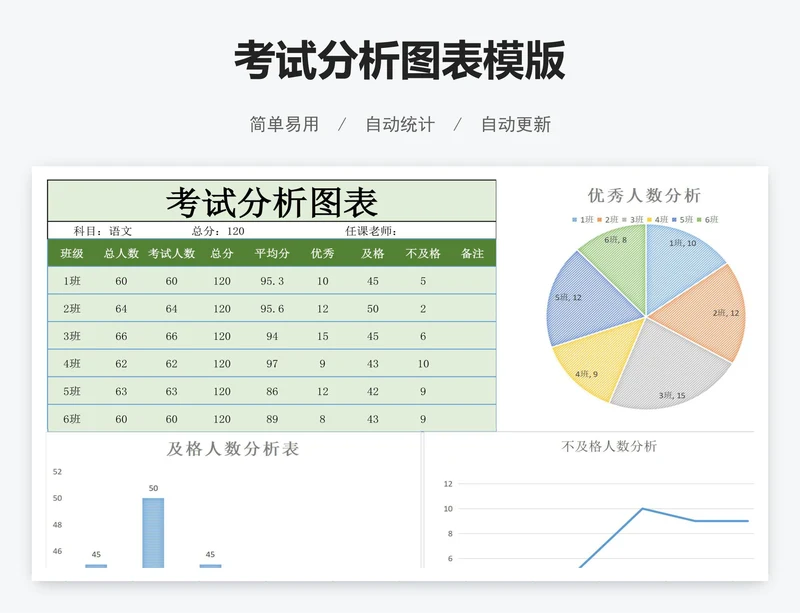Click the average score 95.6 cell

point(272,308)
